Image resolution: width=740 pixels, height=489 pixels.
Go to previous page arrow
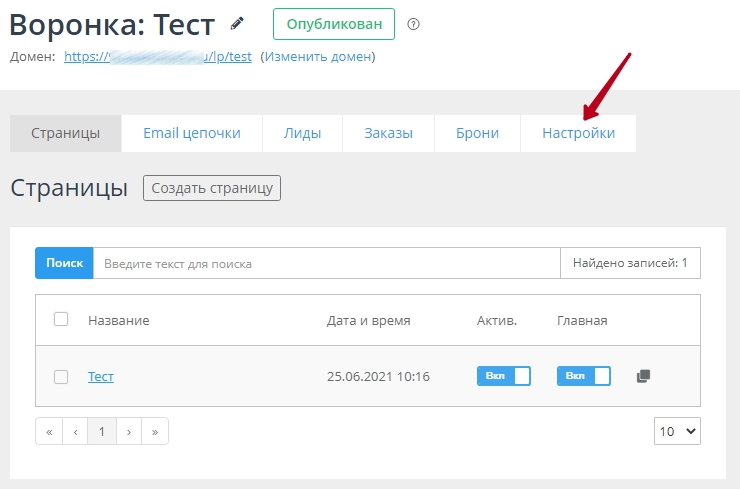(x=75, y=431)
